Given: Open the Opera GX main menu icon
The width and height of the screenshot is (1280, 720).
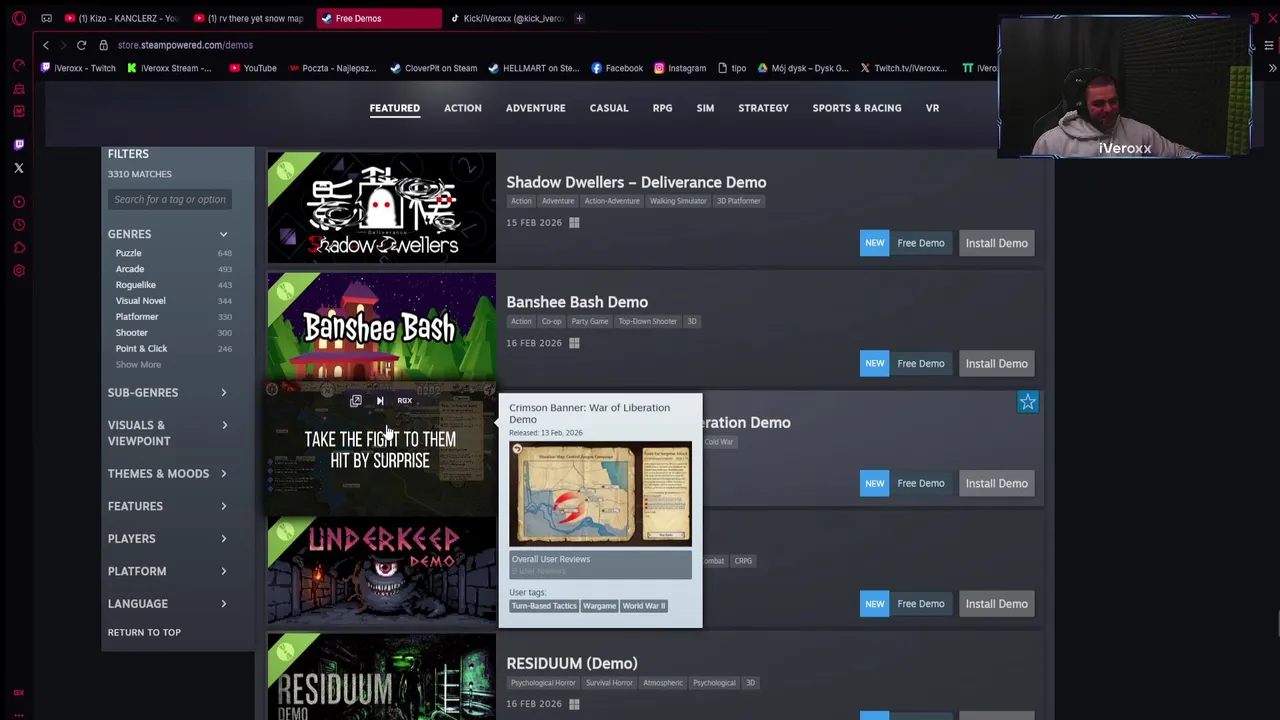Looking at the screenshot, I should (x=19, y=18).
